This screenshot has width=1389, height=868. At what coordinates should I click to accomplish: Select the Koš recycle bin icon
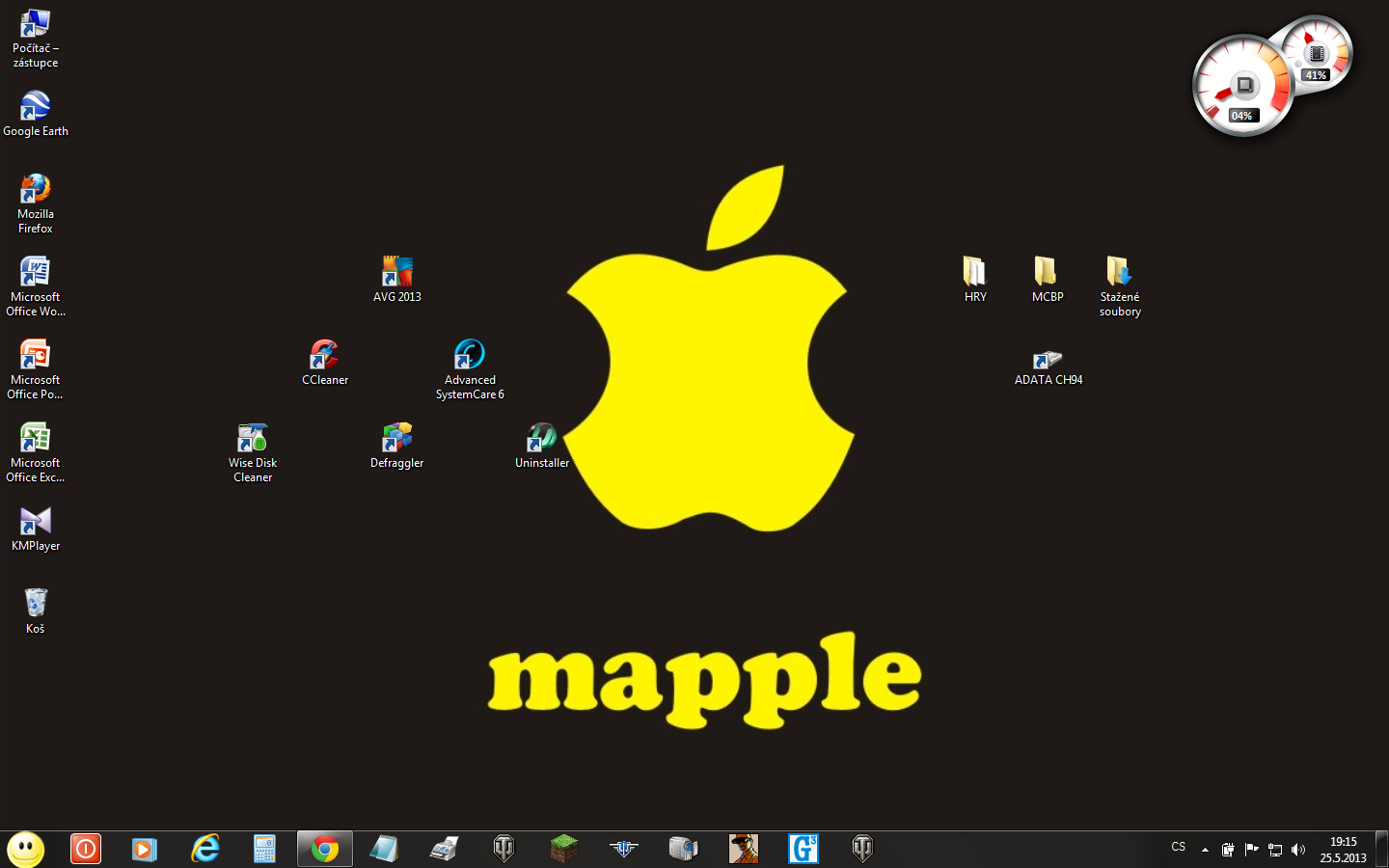coord(35,611)
